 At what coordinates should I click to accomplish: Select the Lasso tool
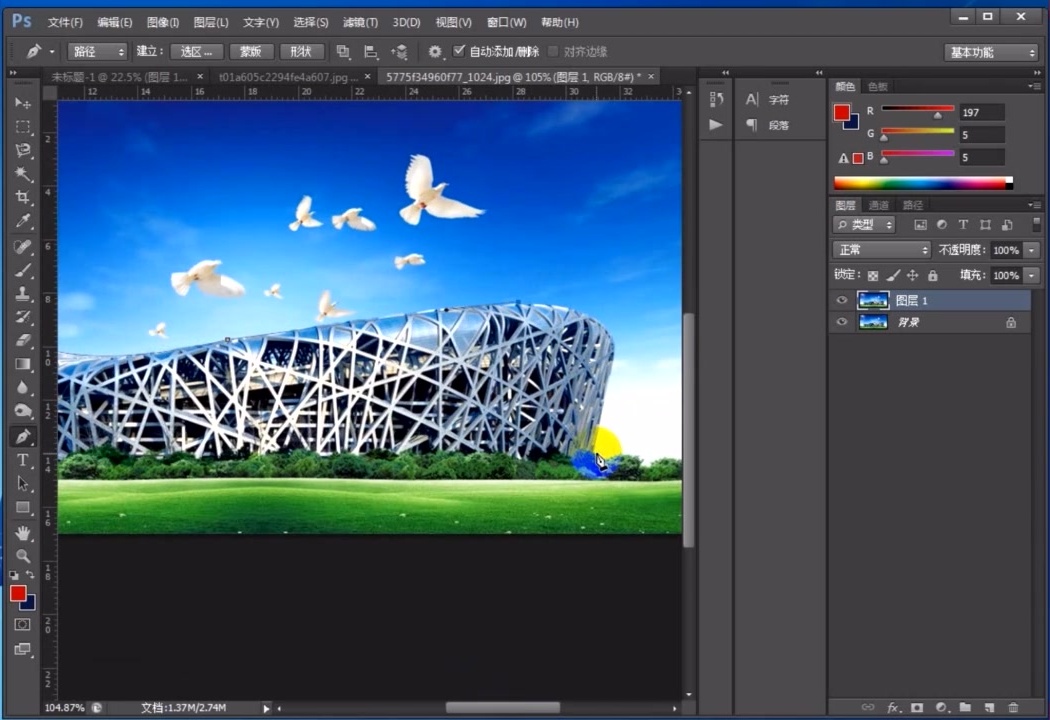(23, 150)
